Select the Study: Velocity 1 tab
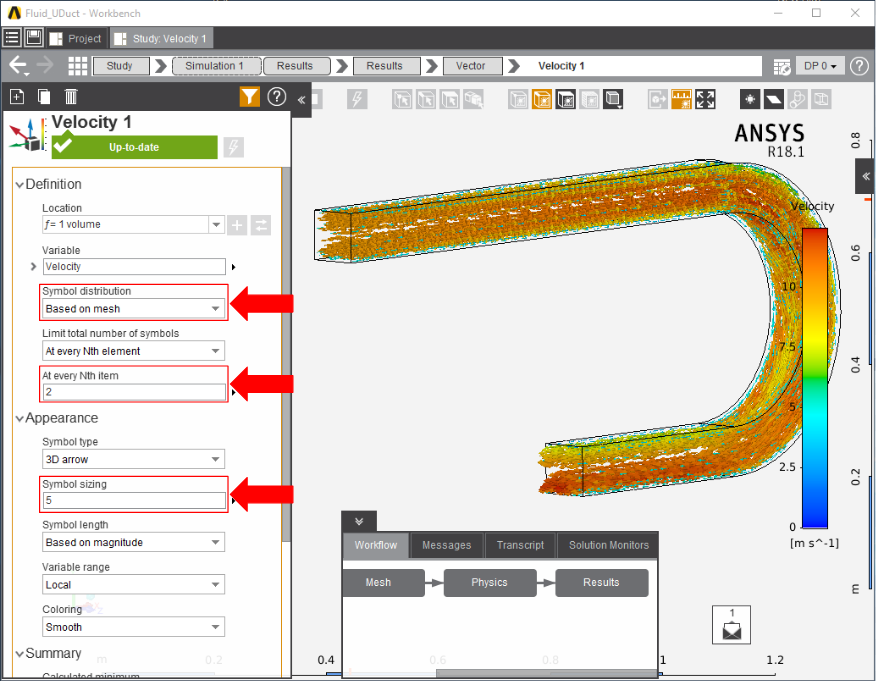Screen dimensions: 876x681 [161, 39]
